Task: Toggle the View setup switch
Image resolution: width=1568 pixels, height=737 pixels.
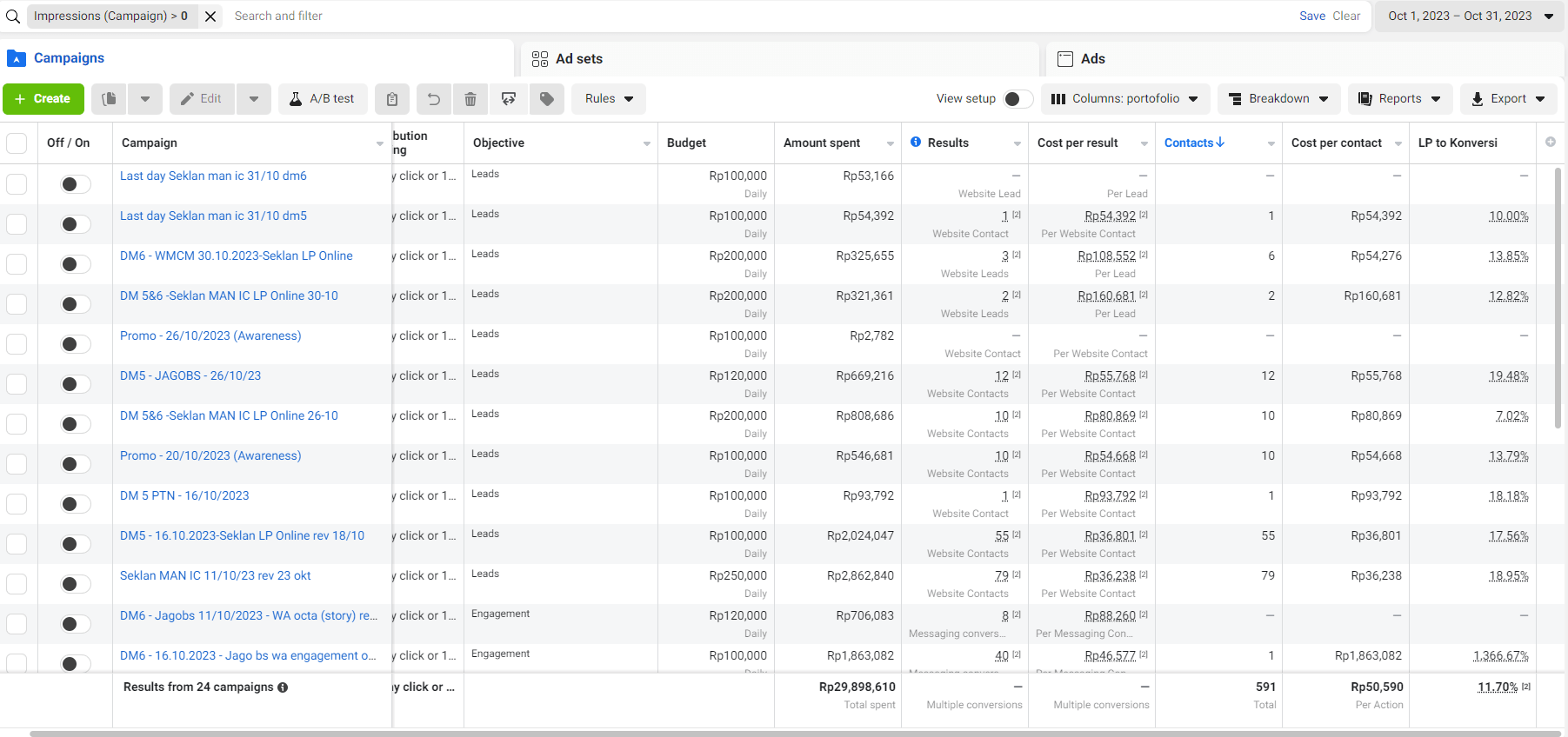Action: pyautogui.click(x=1018, y=99)
